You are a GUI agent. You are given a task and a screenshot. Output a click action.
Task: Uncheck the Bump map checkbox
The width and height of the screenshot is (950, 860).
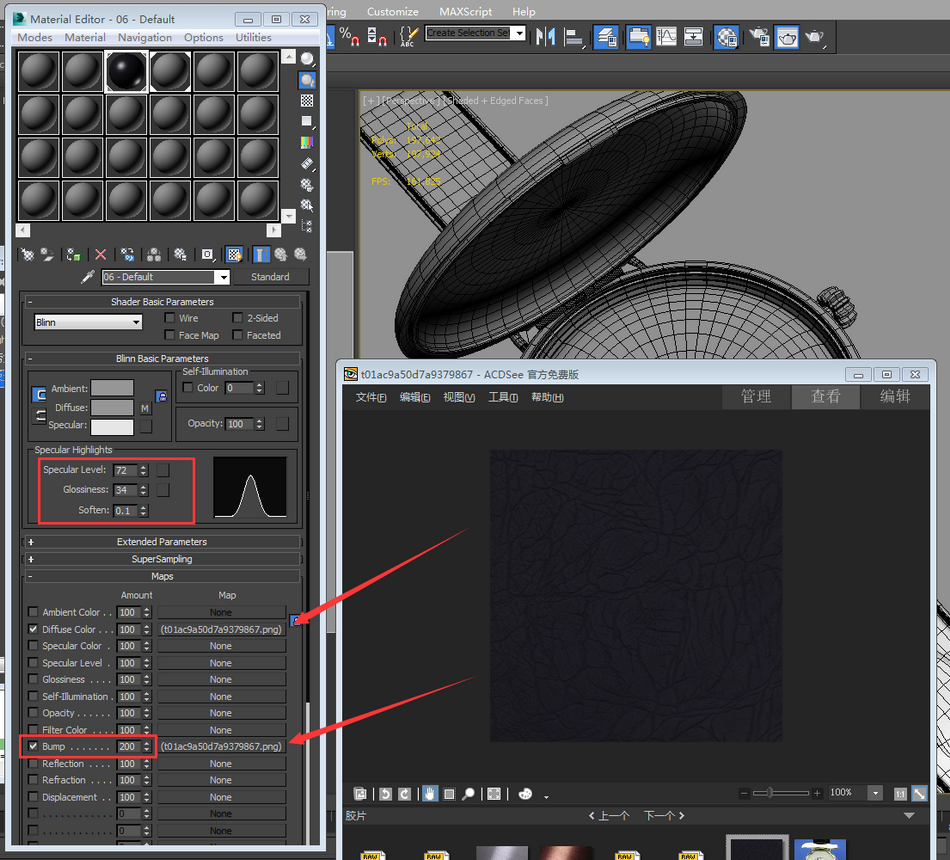pos(33,747)
